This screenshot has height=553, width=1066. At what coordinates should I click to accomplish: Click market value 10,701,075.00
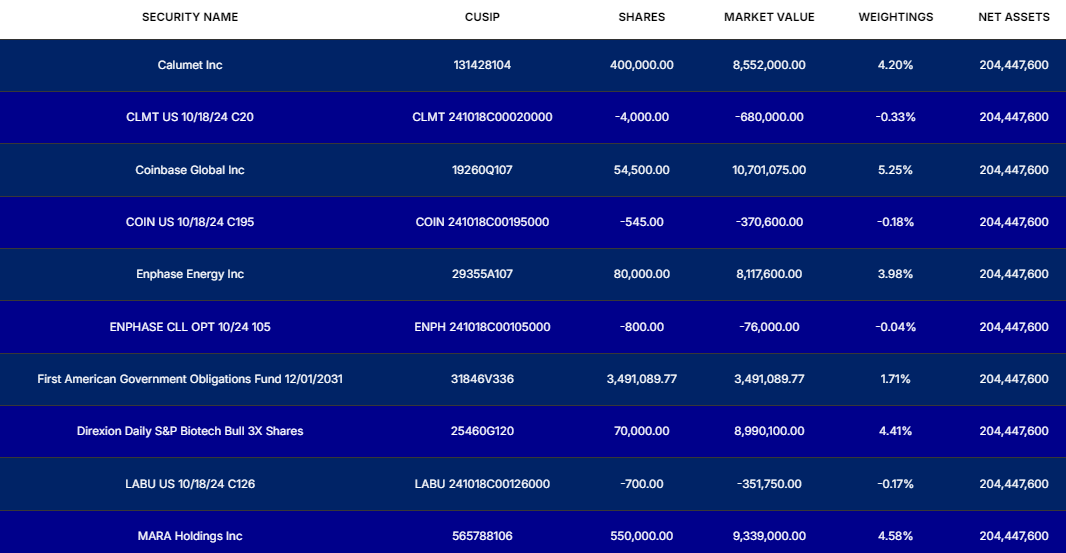[x=769, y=170]
